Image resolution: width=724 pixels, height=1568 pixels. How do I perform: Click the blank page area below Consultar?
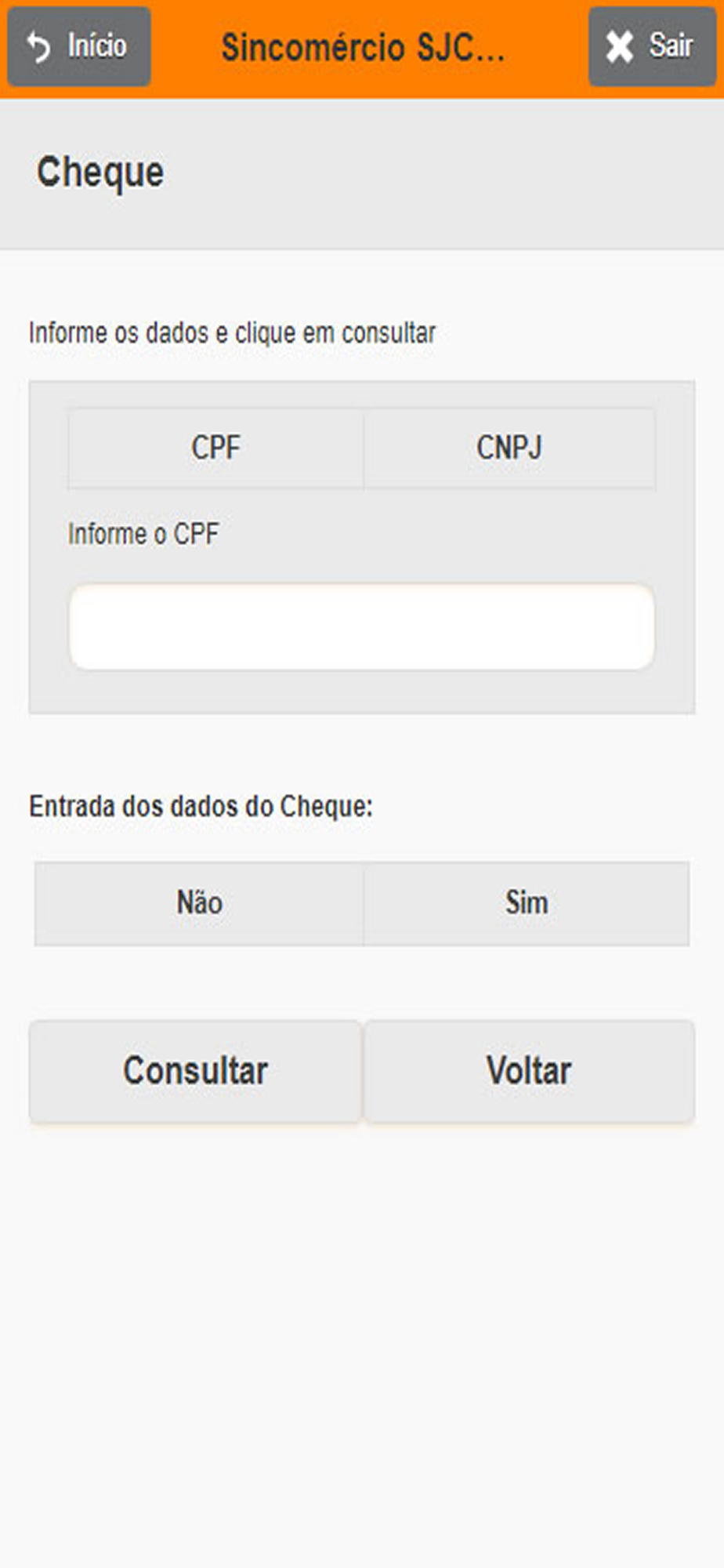point(361,1333)
